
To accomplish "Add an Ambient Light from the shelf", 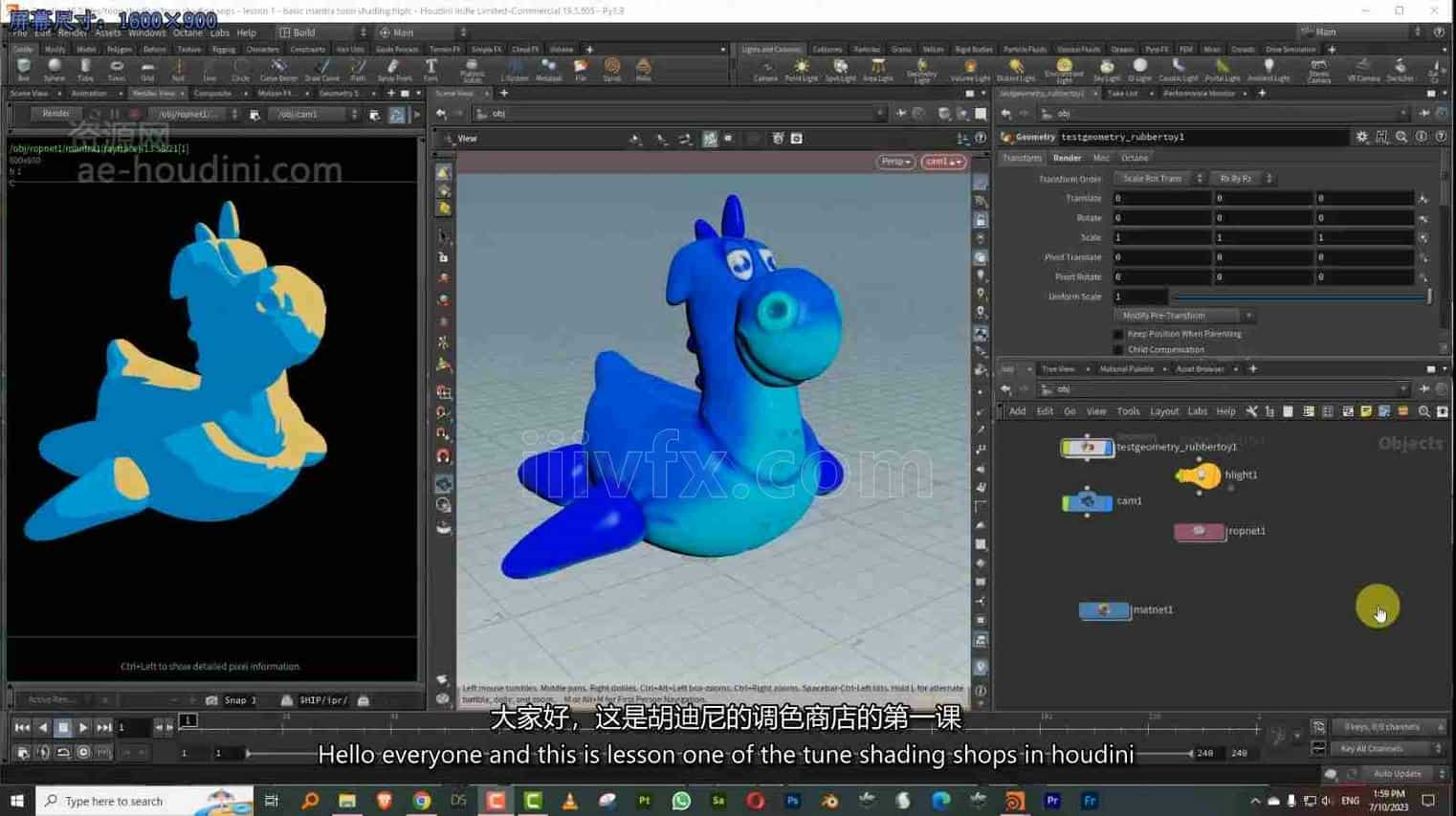I will [x=1268, y=70].
